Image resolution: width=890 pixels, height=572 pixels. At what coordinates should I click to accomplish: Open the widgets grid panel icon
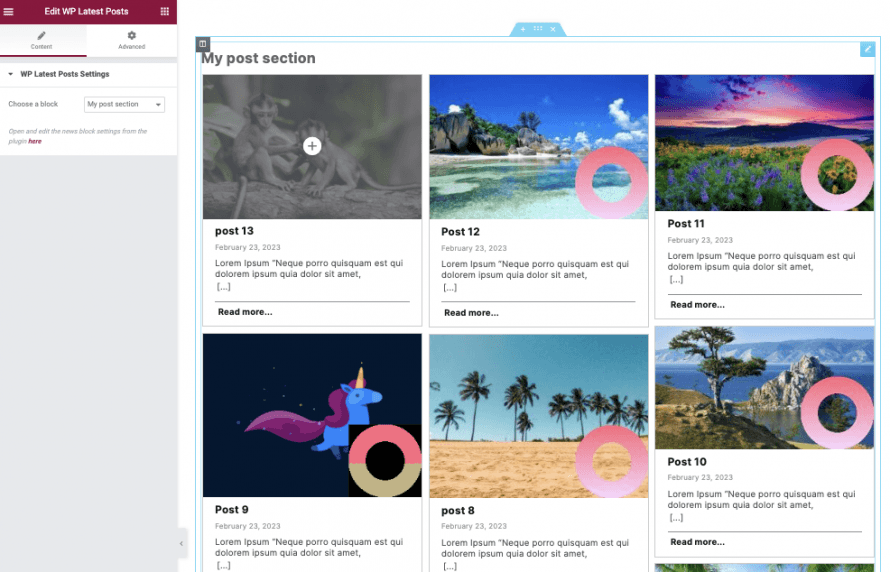point(165,11)
